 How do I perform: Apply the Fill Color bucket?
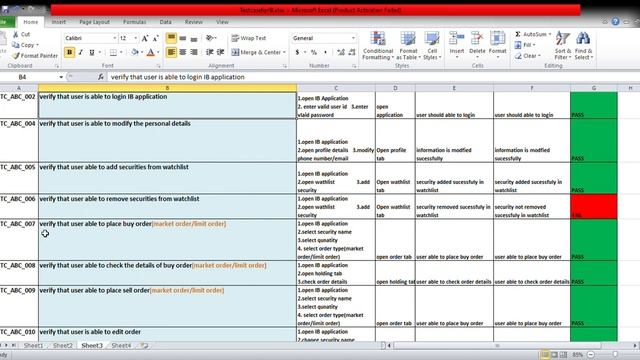pyautogui.click(x=134, y=52)
